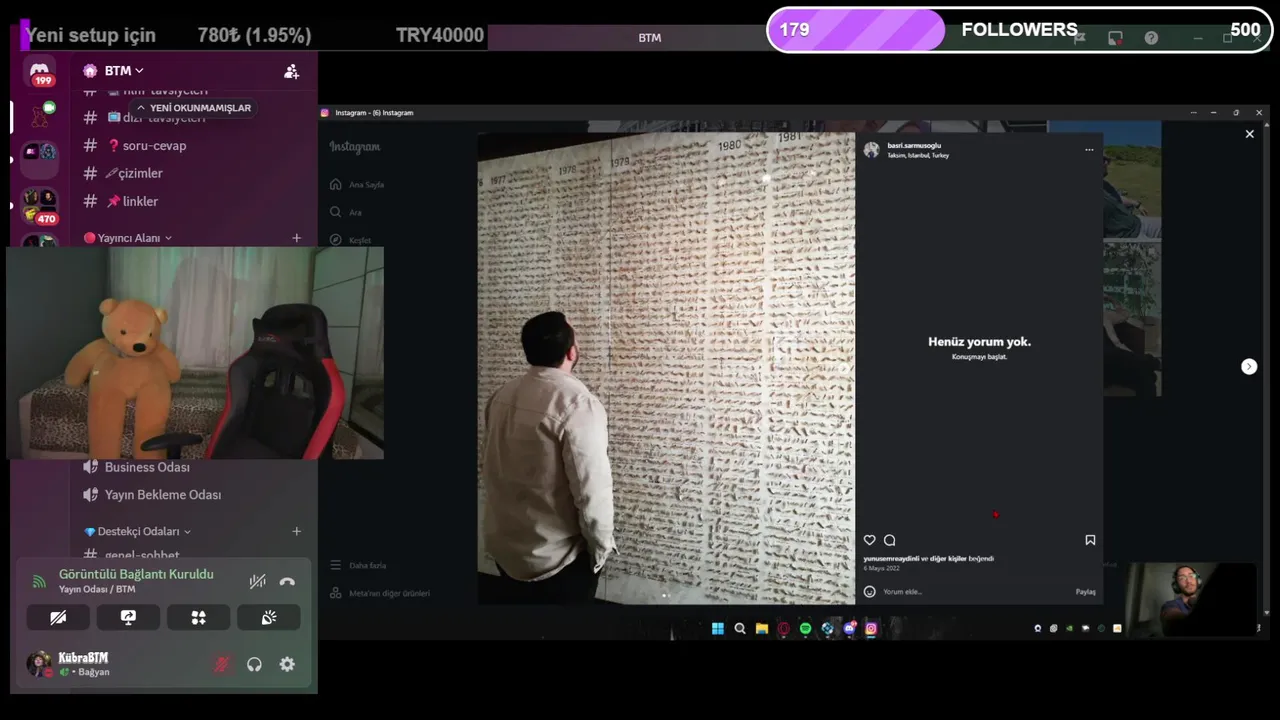The height and width of the screenshot is (720, 1280).
Task: Add channel to Yayıncı Alanı with plus
Action: [x=296, y=238]
